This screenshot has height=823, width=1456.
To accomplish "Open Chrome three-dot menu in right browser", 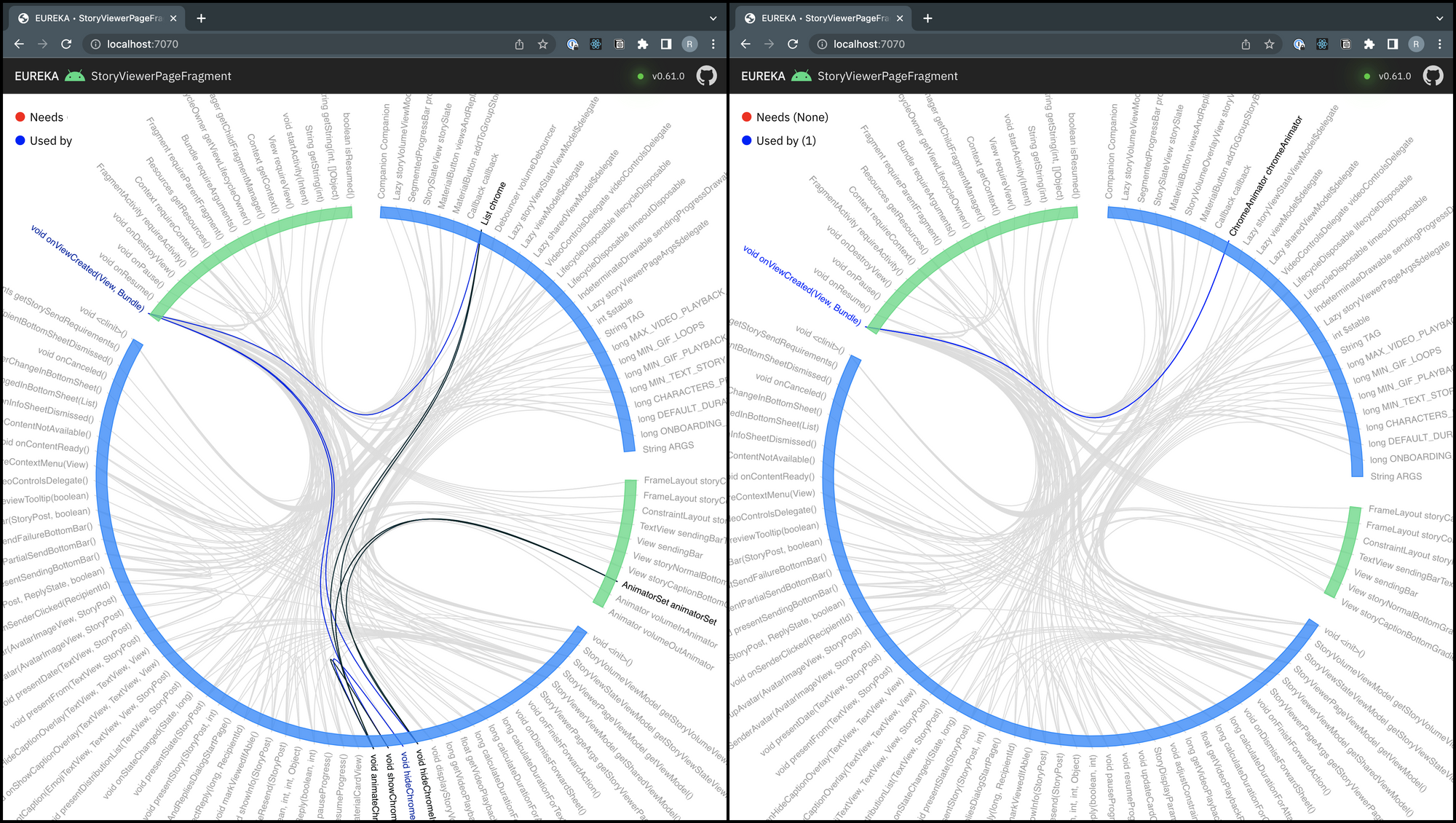I will pos(1439,44).
